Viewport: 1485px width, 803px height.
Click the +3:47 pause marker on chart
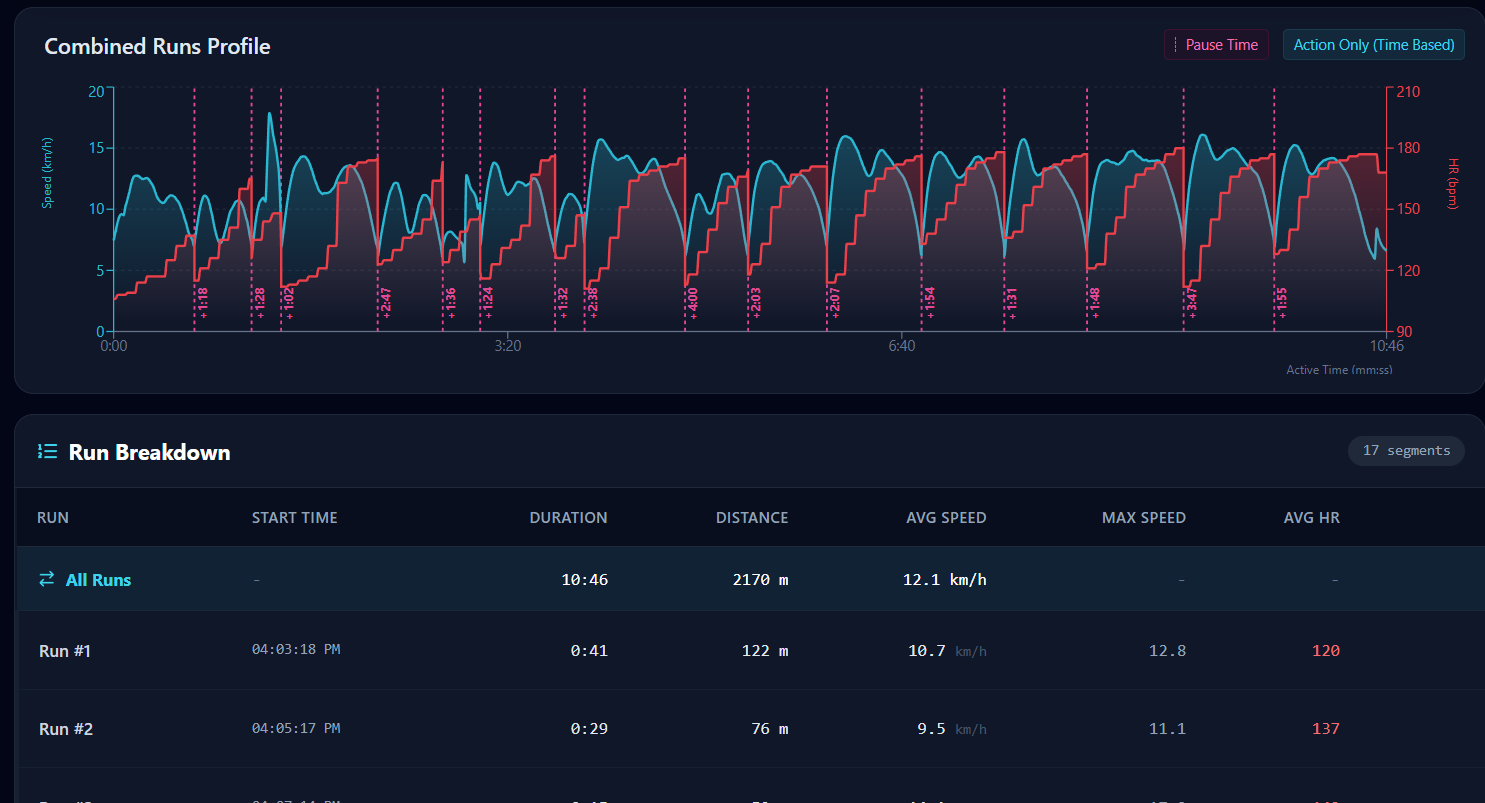(x=1191, y=303)
